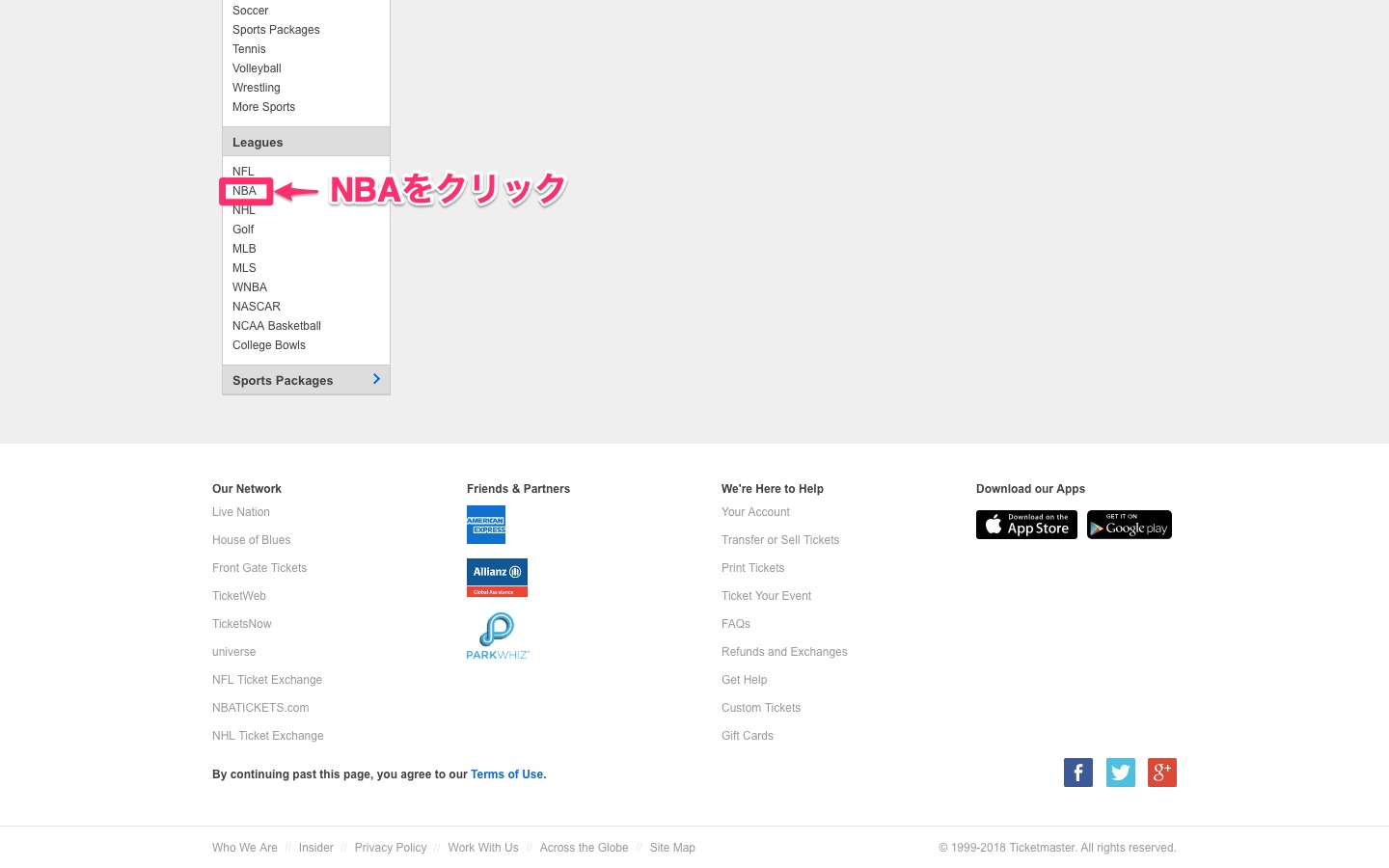This screenshot has width=1389, height=868.
Task: Click the Google Play download badge
Action: (x=1130, y=525)
